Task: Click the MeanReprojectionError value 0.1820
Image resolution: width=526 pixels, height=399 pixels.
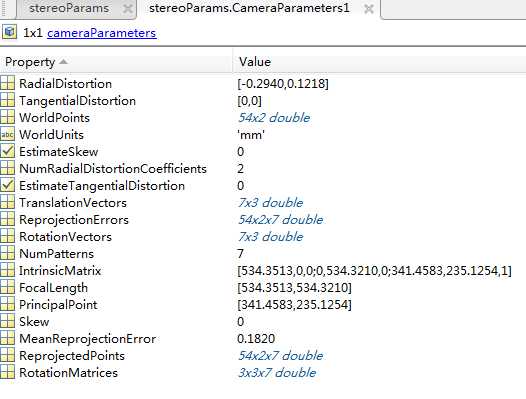Action: pyautogui.click(x=256, y=339)
